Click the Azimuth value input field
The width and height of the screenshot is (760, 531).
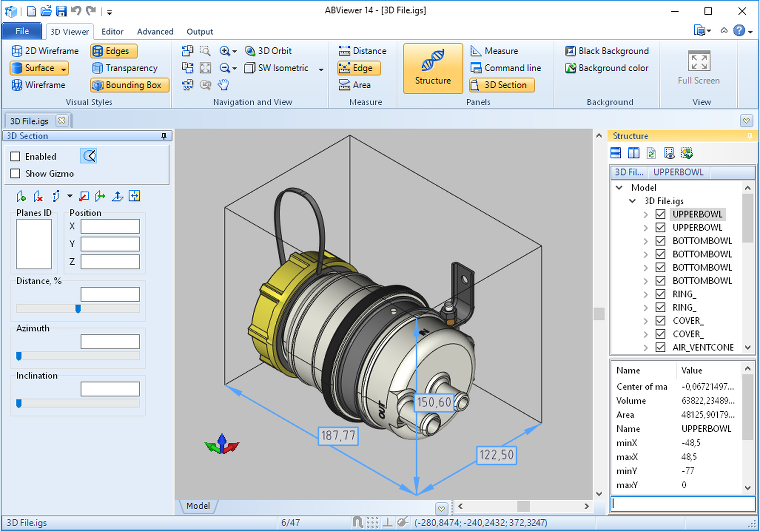tap(110, 342)
